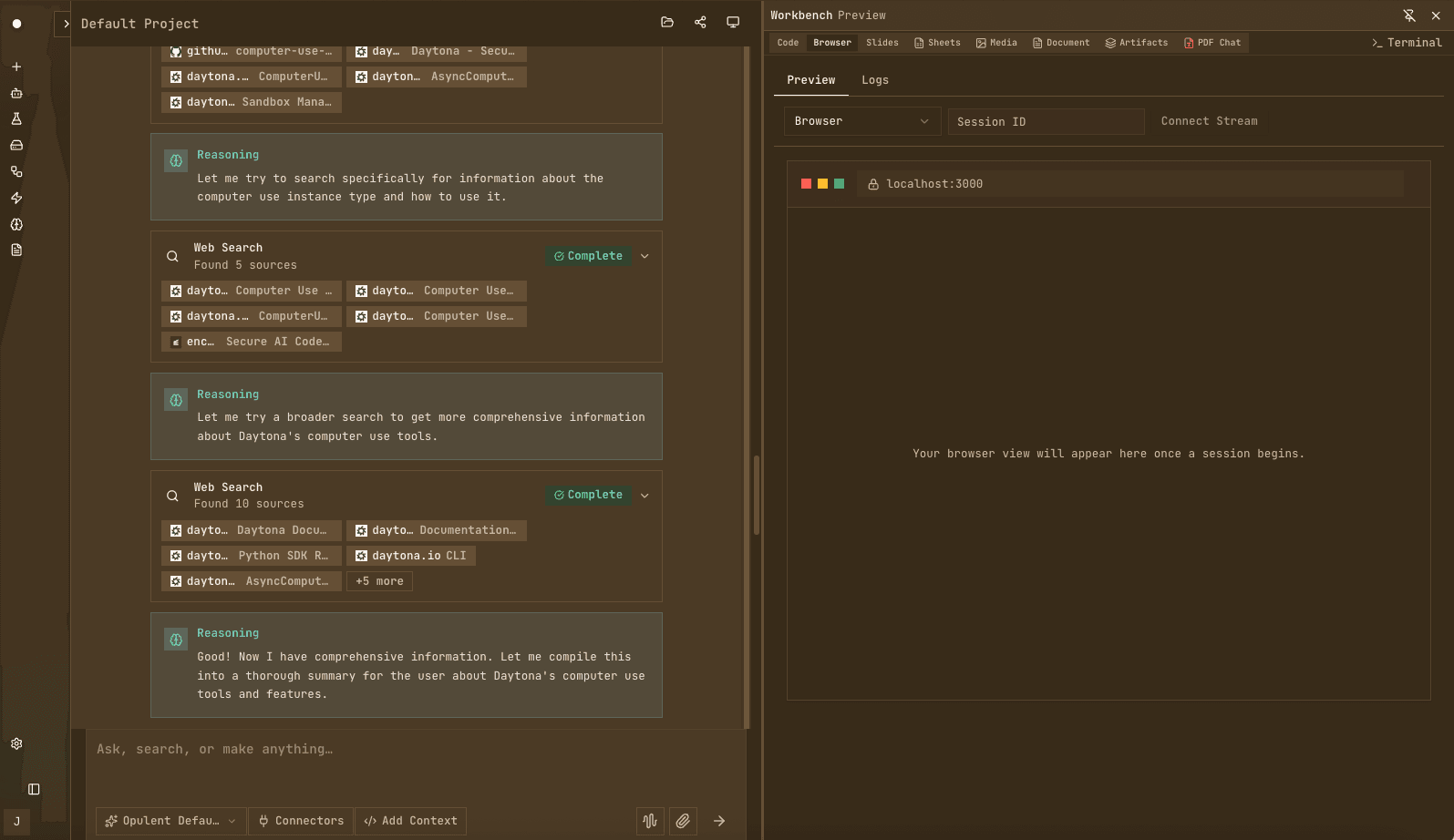1454x840 pixels.
Task: Click the '+5 more' sources button
Action: pyautogui.click(x=379, y=581)
